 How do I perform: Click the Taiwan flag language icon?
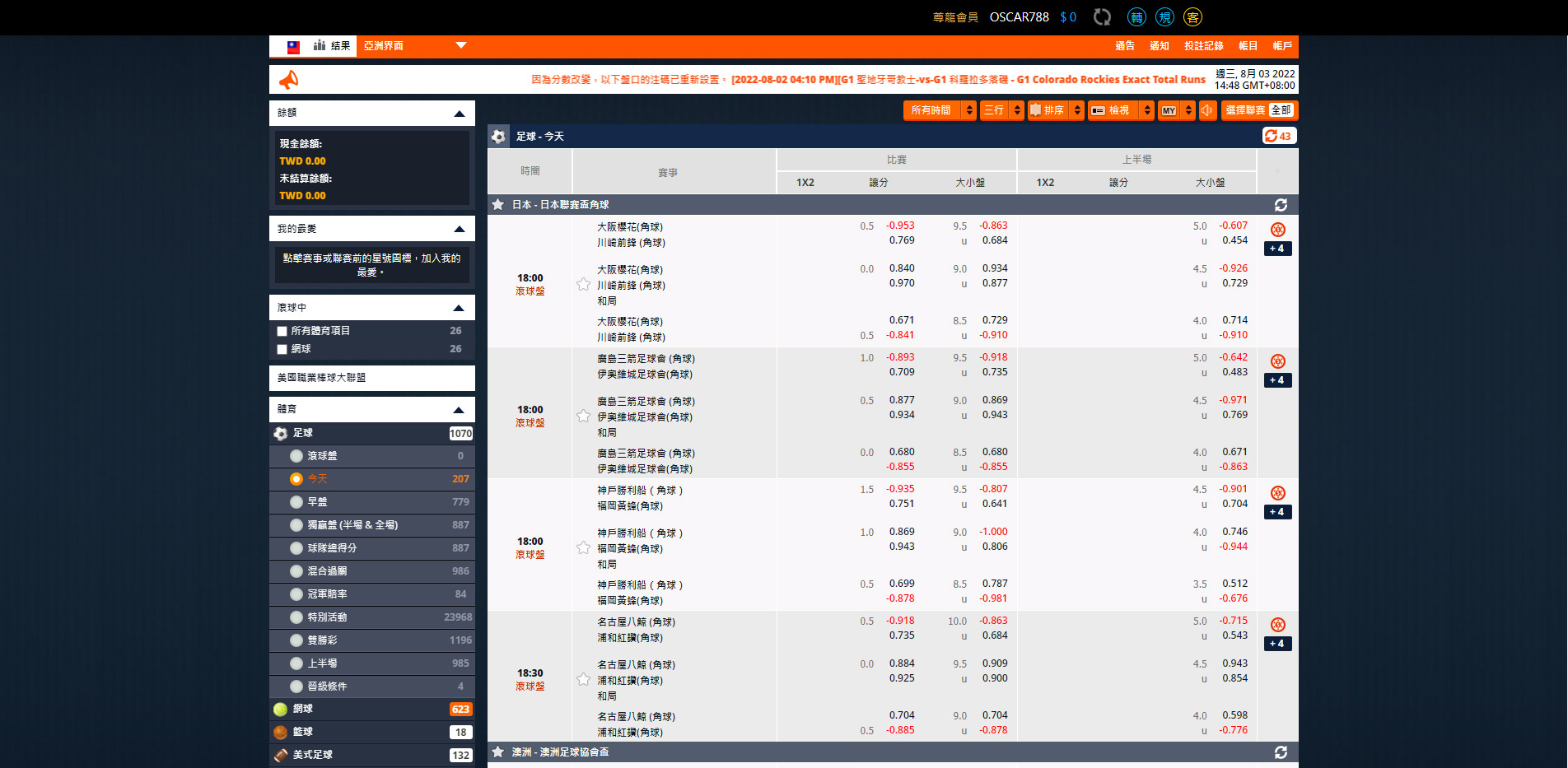293,47
